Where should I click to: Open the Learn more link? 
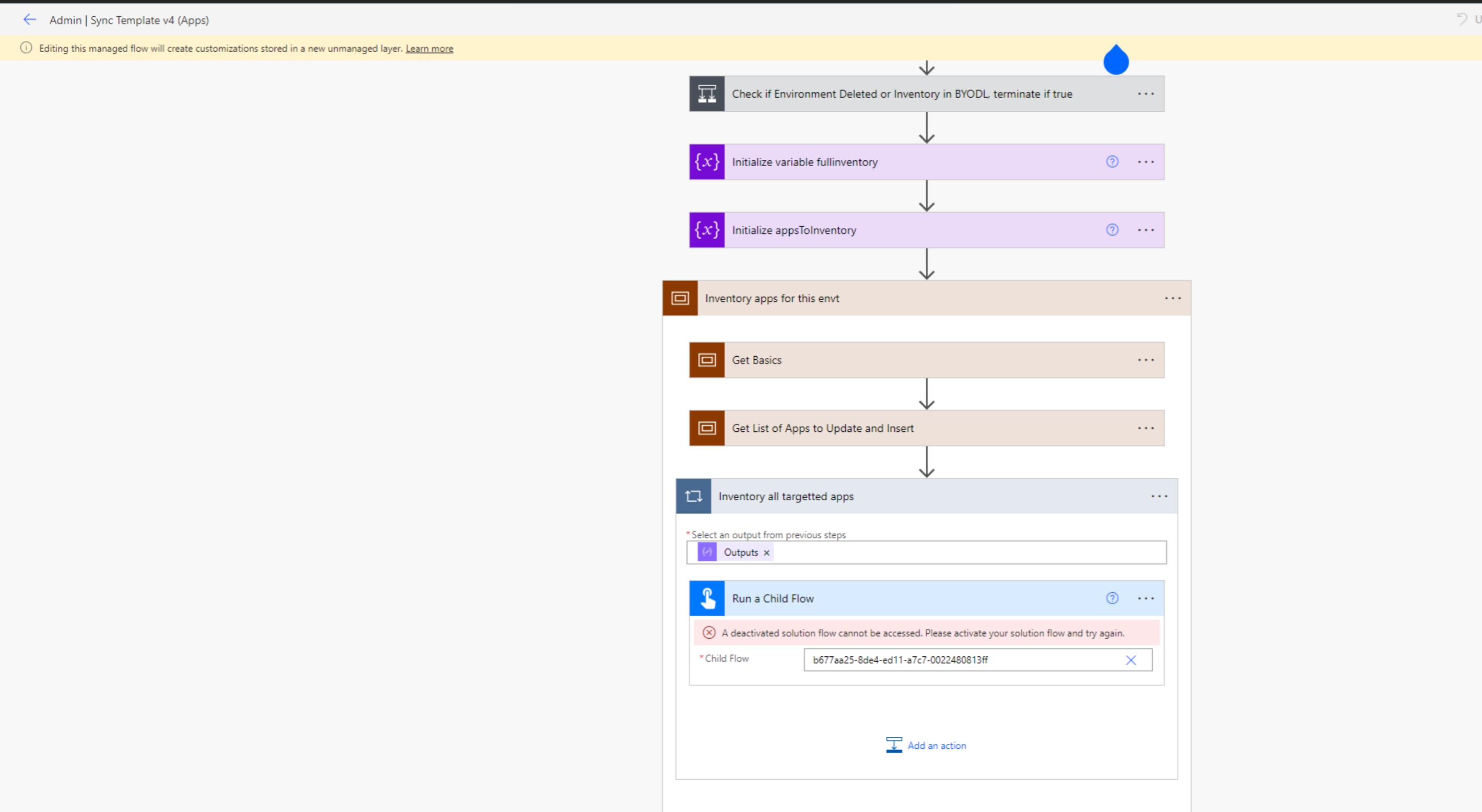point(429,49)
